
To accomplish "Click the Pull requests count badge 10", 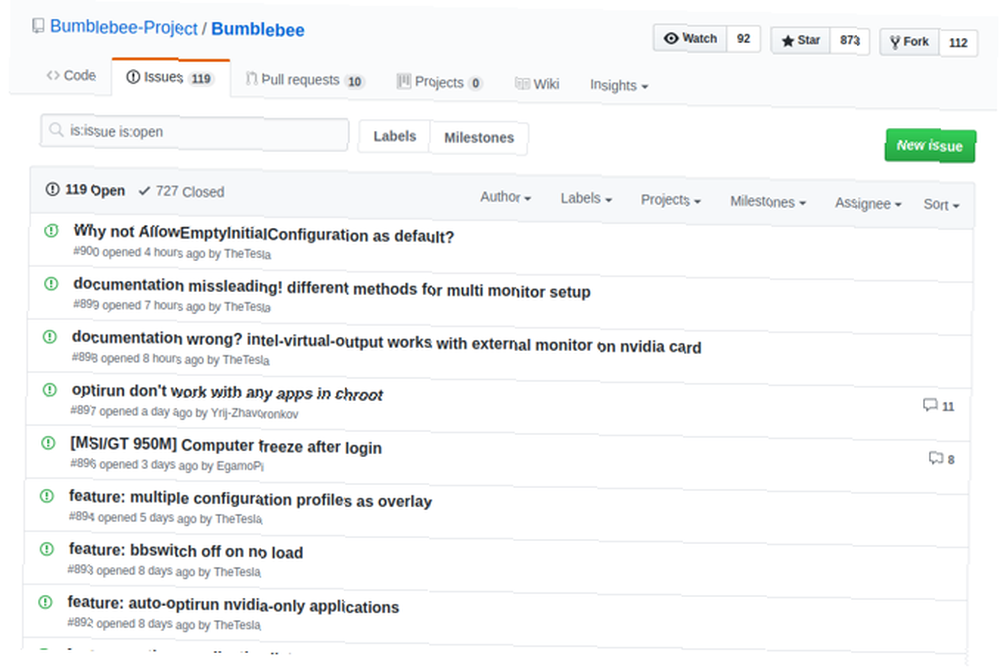I will (x=355, y=81).
